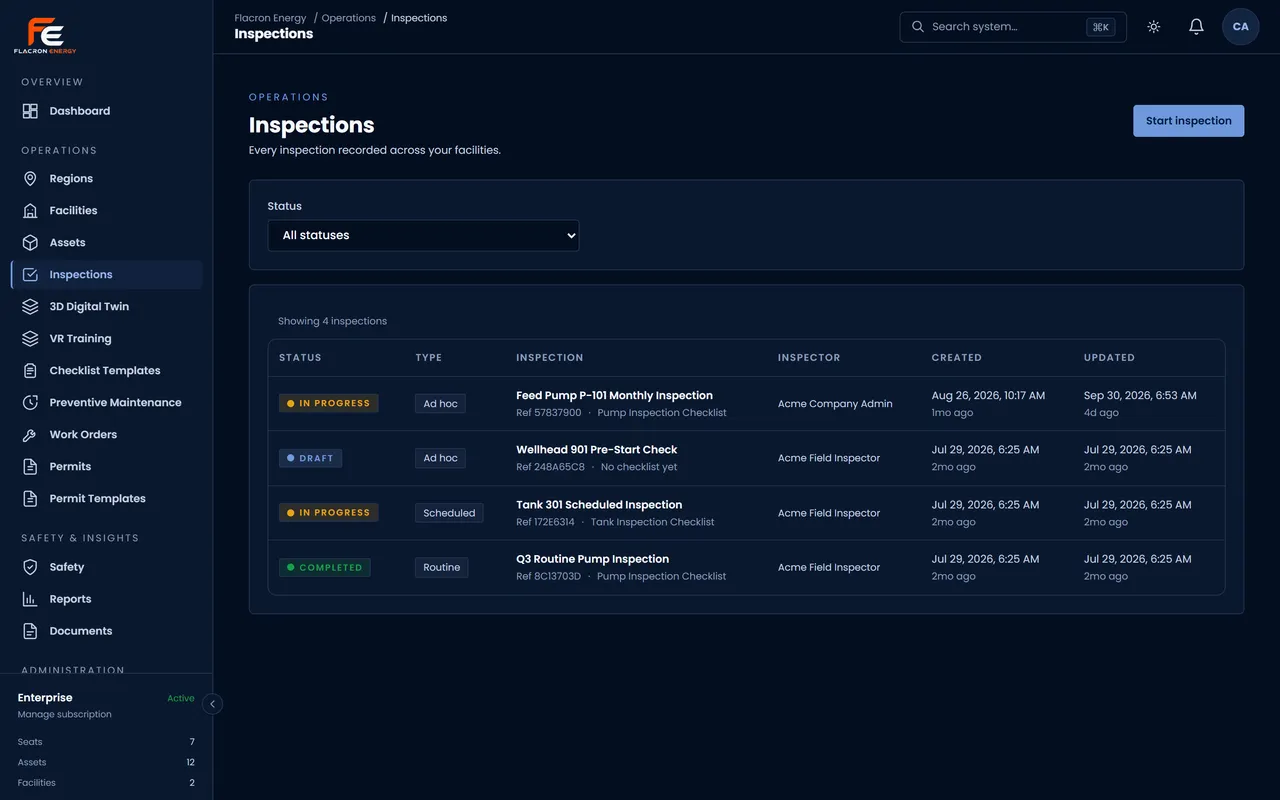Open the CA user avatar menu
The image size is (1280, 800).
coord(1241,27)
